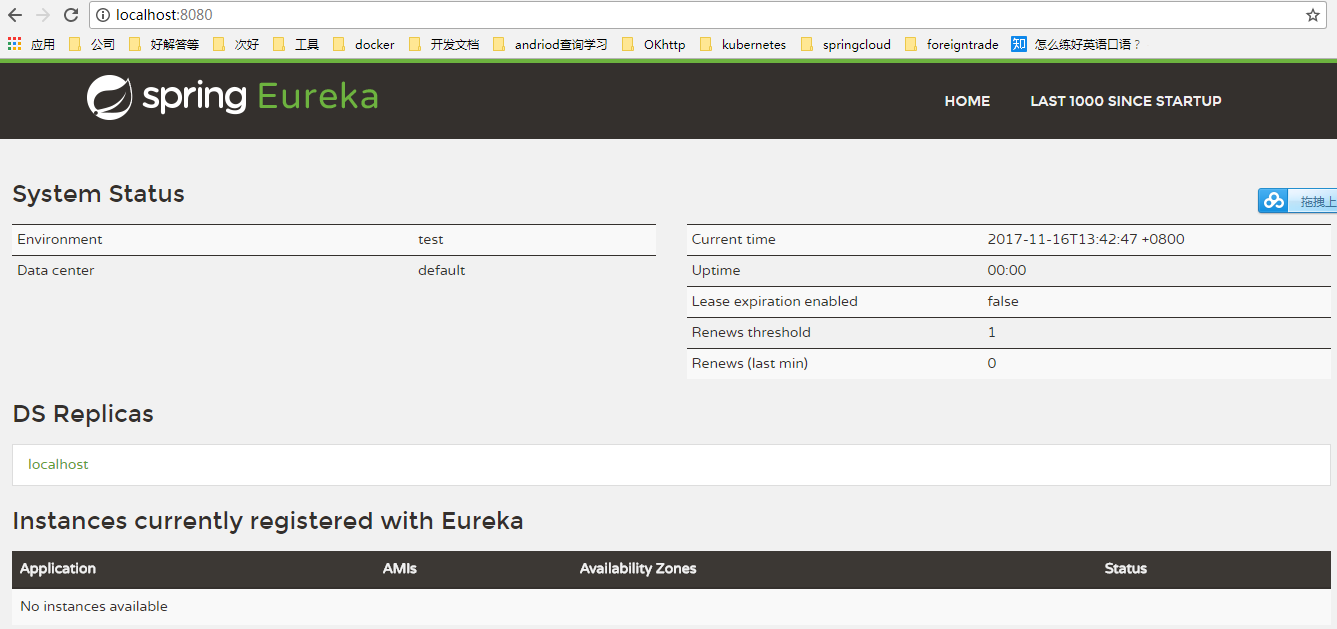Click the Current time label cell
Screen dimensions: 1337x629
coord(734,239)
